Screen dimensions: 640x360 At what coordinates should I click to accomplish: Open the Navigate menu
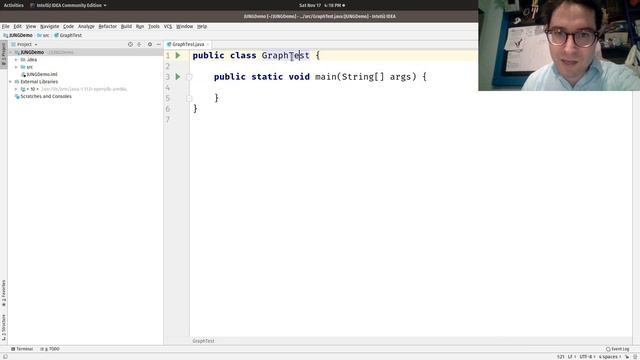point(49,26)
